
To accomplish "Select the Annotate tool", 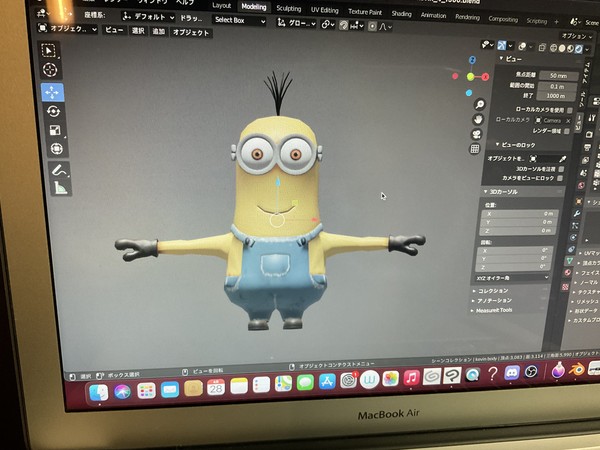I will (x=59, y=170).
